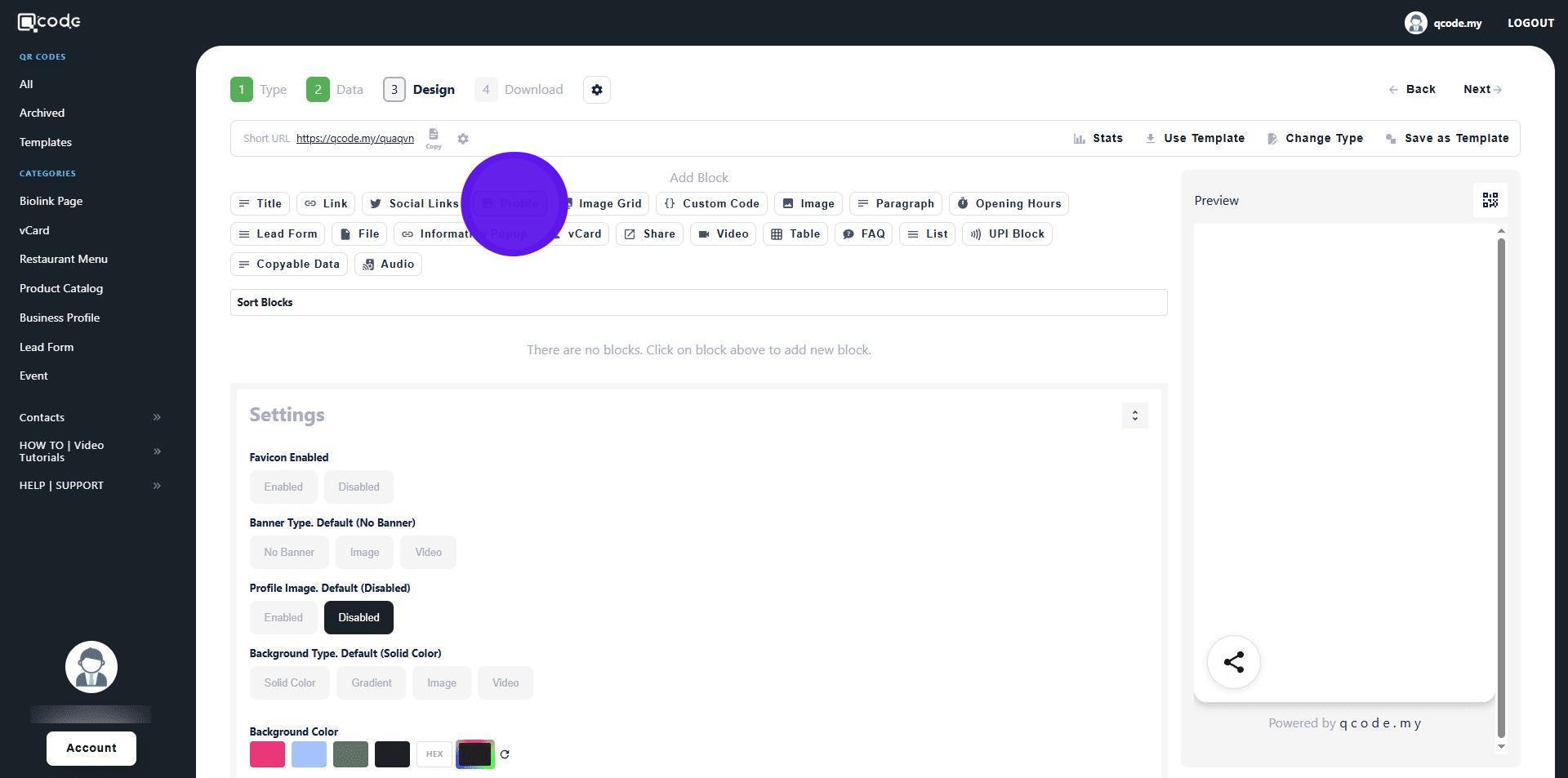Image resolution: width=1568 pixels, height=778 pixels.
Task: Set Banner Type to Video
Action: [x=428, y=553]
